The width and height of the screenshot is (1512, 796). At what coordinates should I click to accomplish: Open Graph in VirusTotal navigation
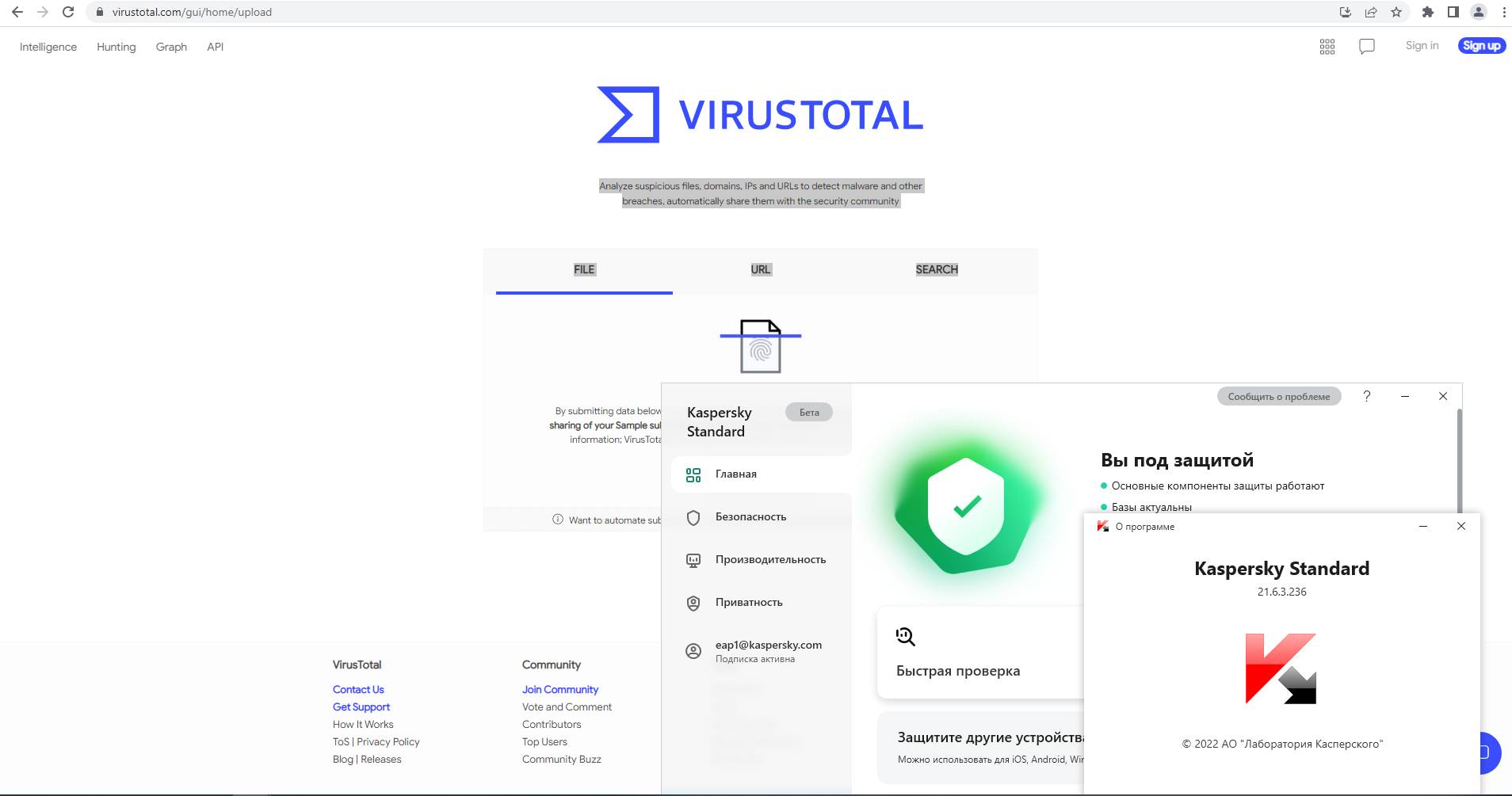pos(171,47)
